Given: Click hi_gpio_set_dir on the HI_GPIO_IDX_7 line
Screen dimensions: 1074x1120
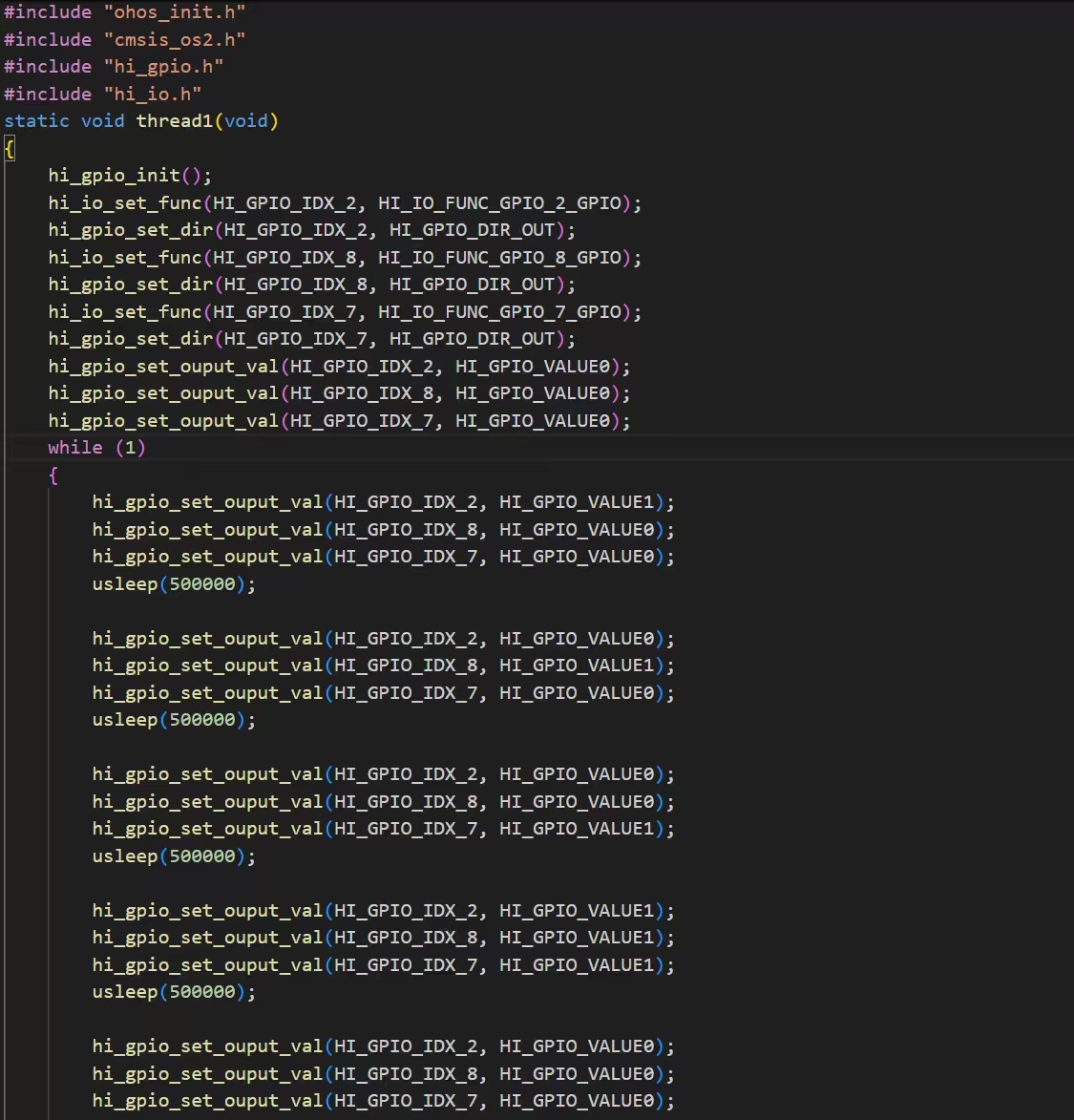Looking at the screenshot, I should point(131,339).
